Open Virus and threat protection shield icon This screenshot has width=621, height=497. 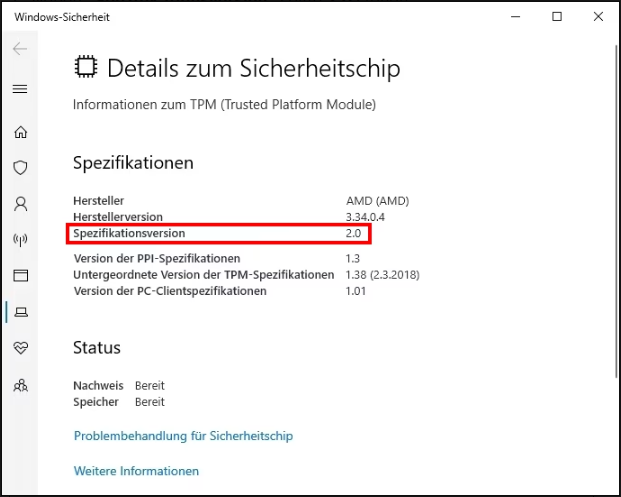(21, 168)
